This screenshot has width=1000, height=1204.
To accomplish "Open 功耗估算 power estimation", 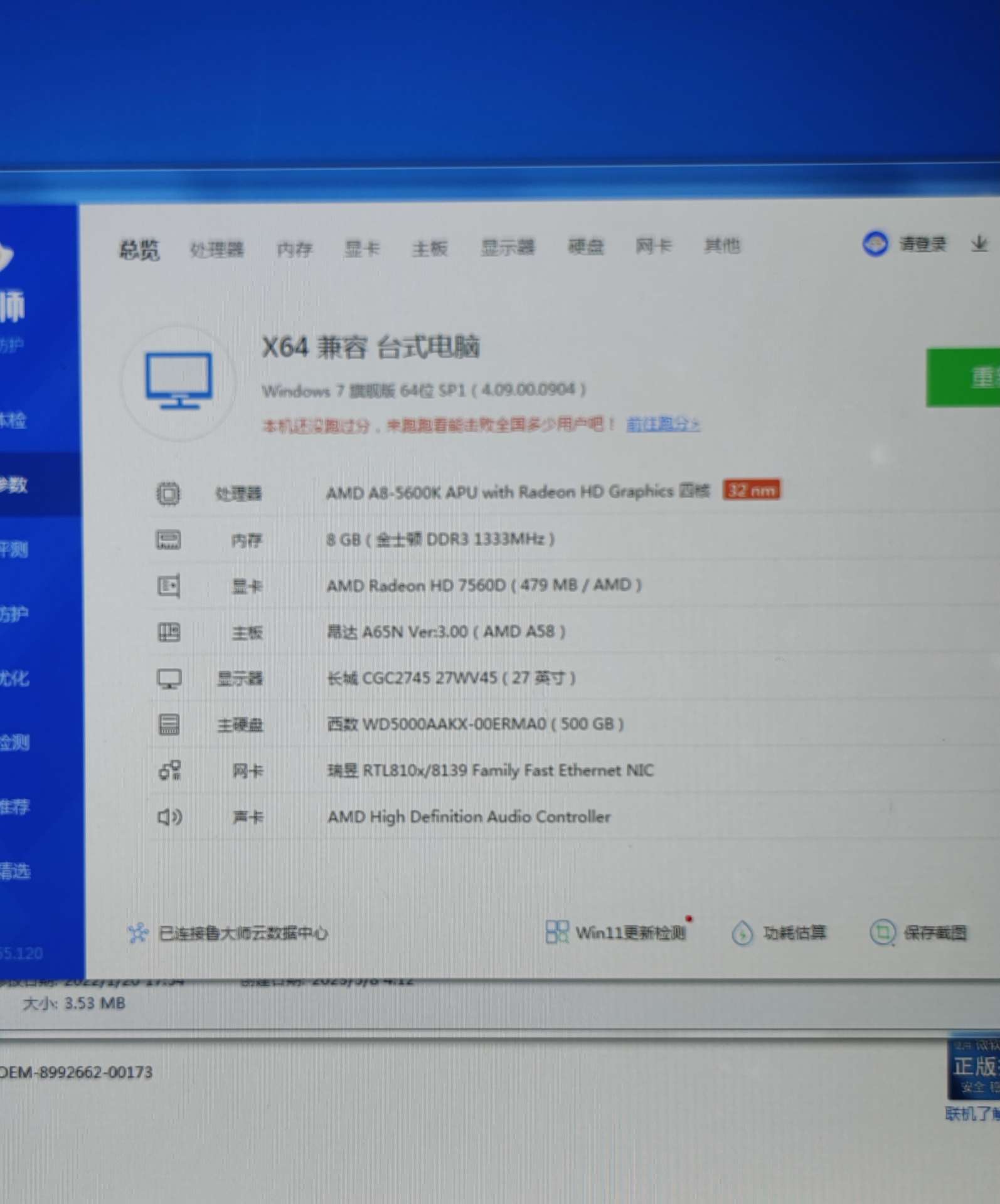I will [795, 933].
